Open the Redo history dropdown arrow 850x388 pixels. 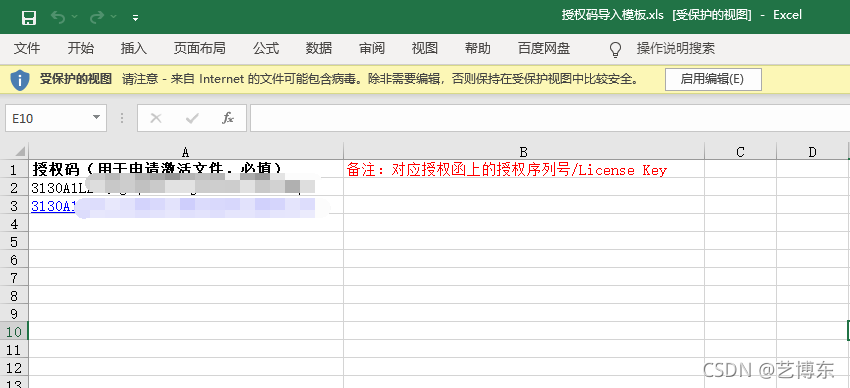(113, 17)
